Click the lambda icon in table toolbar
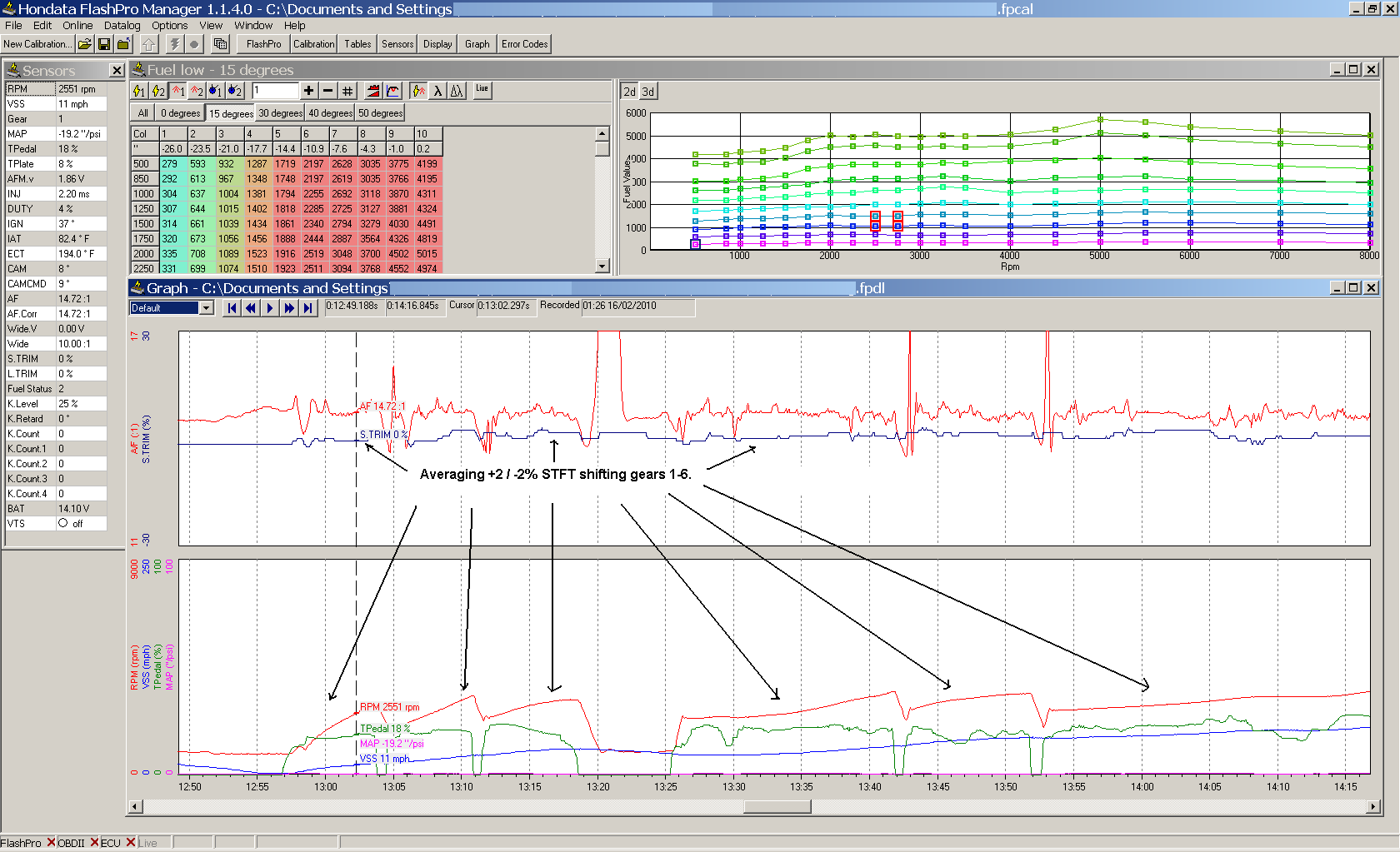Screen dimensions: 1400x852 pos(437,91)
